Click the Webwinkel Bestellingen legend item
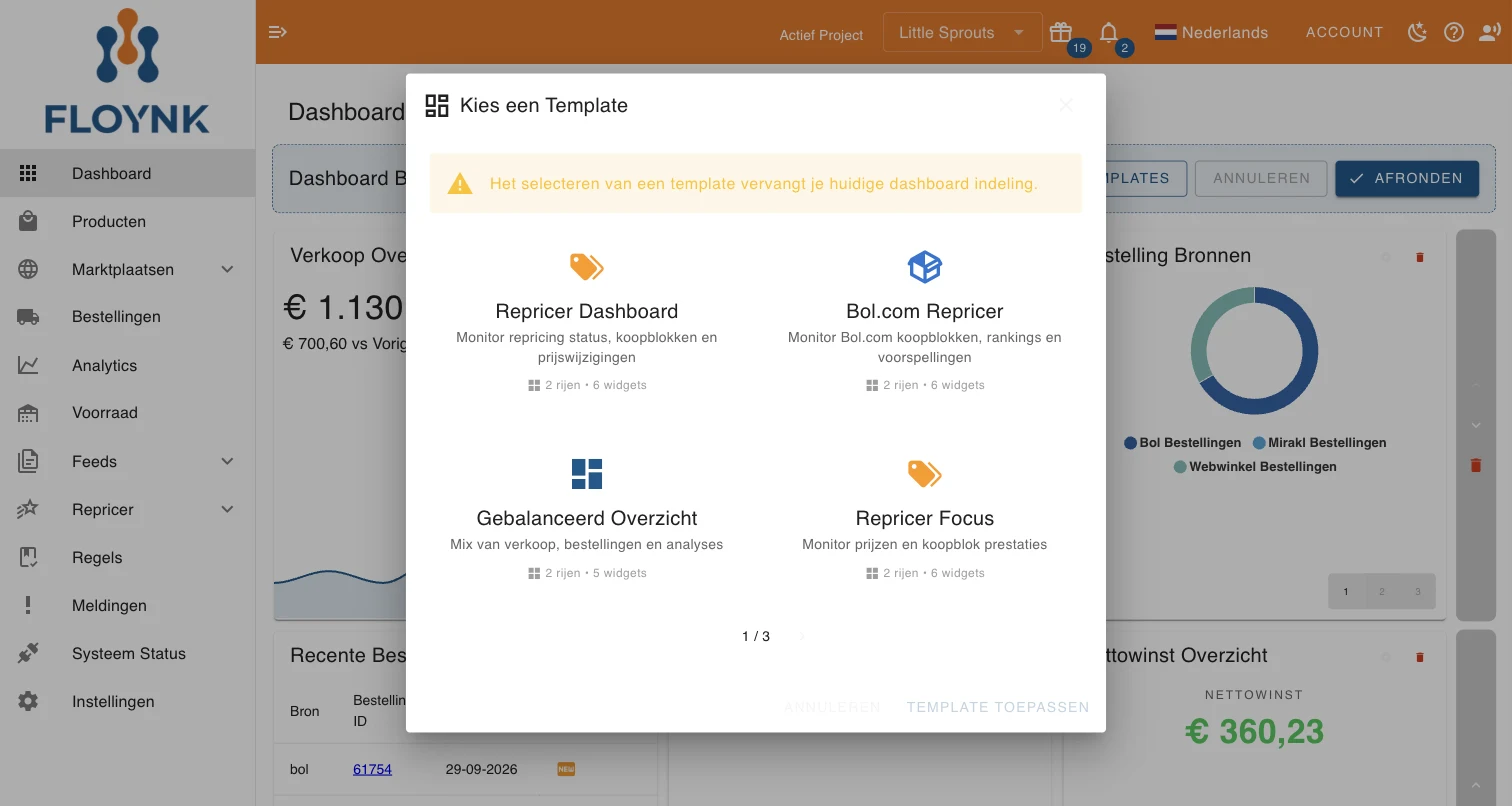1512x806 pixels. (1255, 466)
